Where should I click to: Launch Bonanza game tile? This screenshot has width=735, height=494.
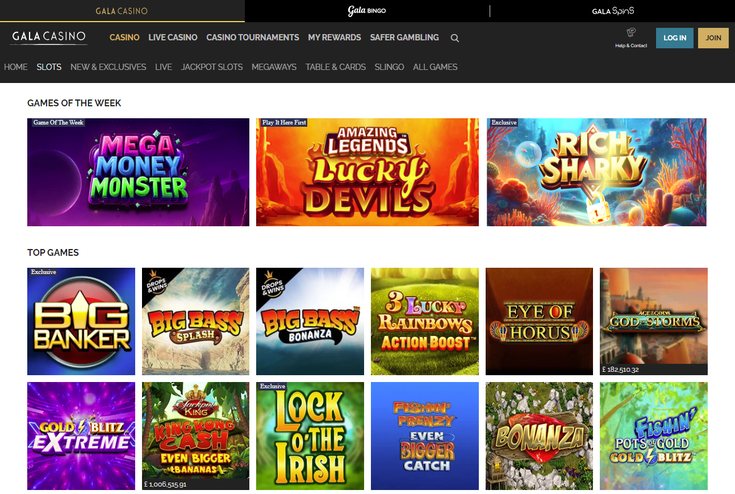[x=539, y=436]
